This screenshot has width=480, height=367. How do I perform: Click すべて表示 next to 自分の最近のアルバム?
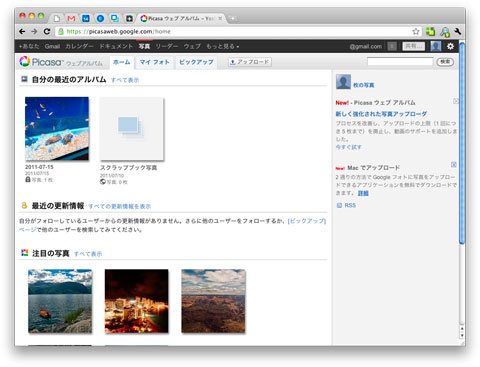pyautogui.click(x=125, y=80)
